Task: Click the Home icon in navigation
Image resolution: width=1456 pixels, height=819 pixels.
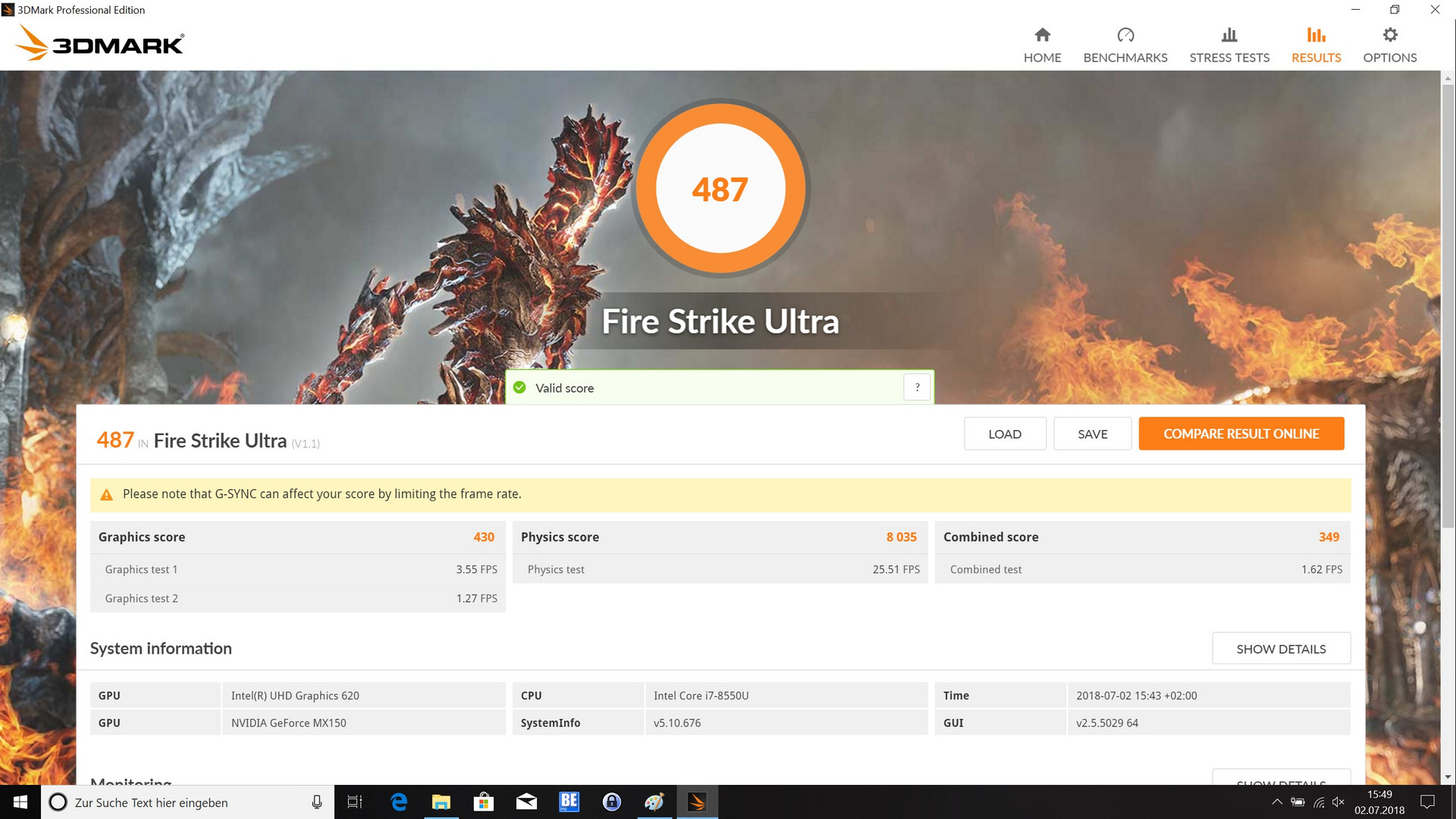Action: point(1042,35)
